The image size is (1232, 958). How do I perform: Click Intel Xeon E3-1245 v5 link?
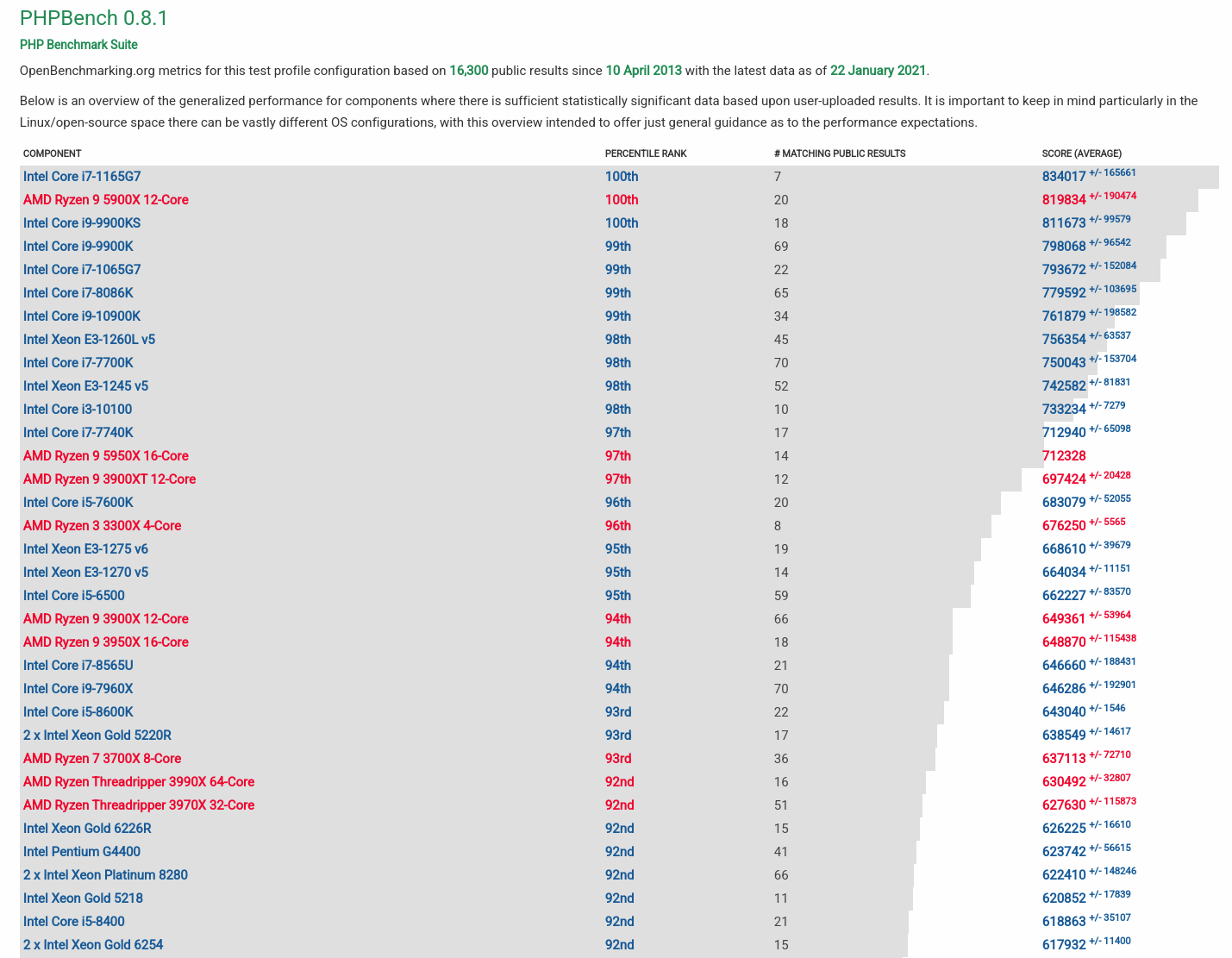(86, 386)
